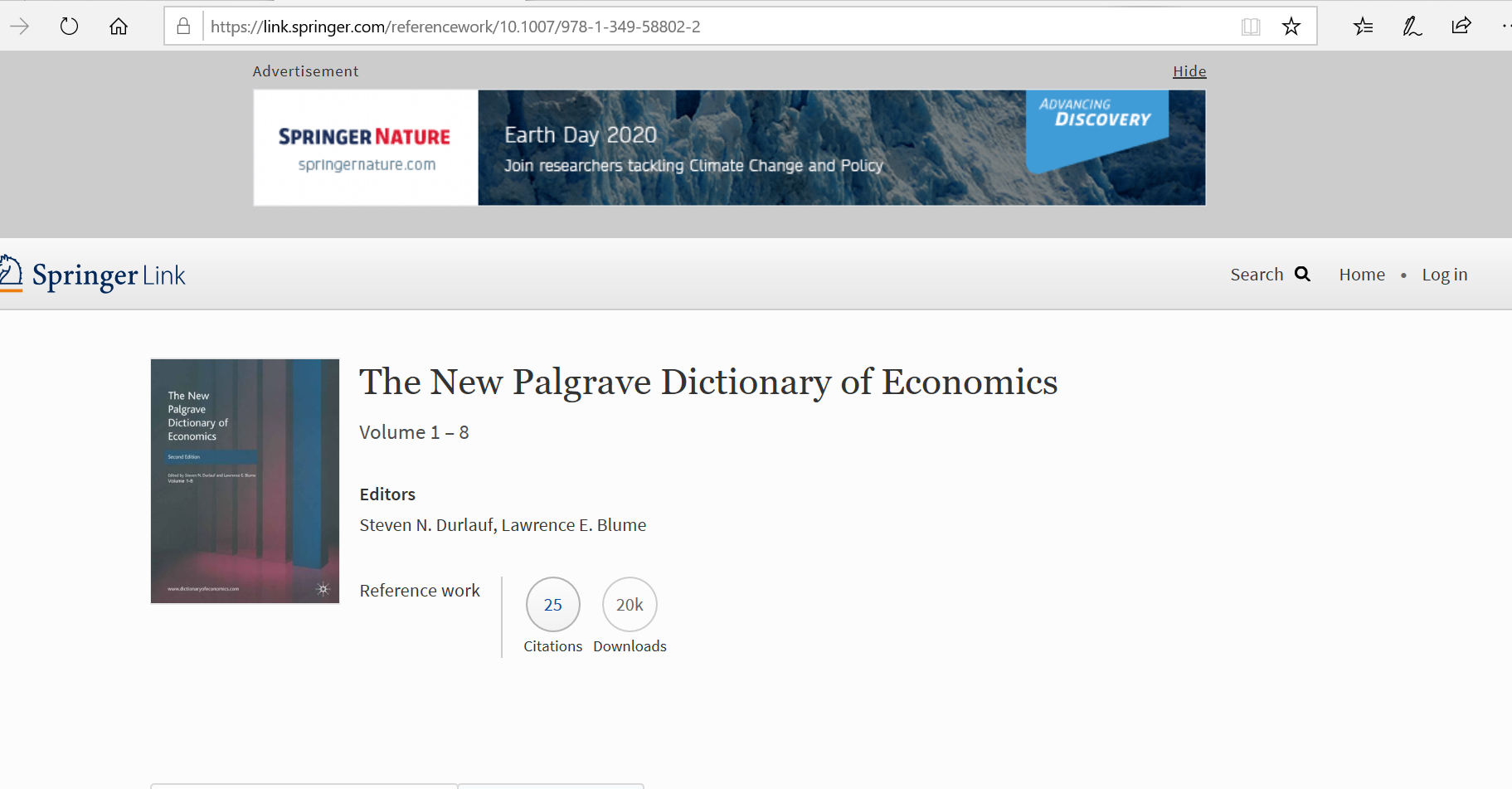Click the Springer horse logo icon
Image resolution: width=1512 pixels, height=789 pixels.
pyautogui.click(x=11, y=273)
